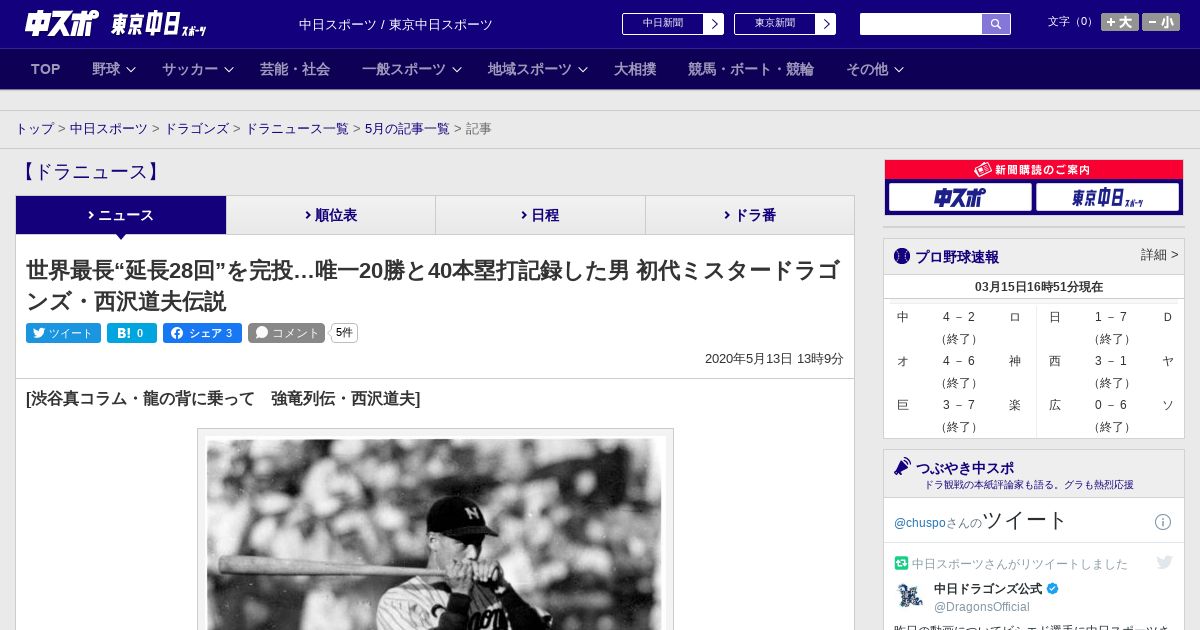Go to トップ breadcrumb link
The height and width of the screenshot is (630, 1200).
tap(35, 129)
